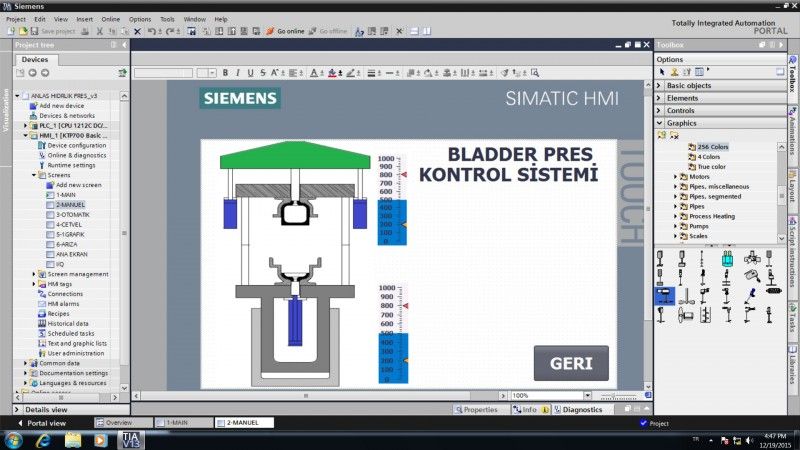Switch to Overview tab in bottom bar
Screen dimensions: 800x450
tap(123, 422)
